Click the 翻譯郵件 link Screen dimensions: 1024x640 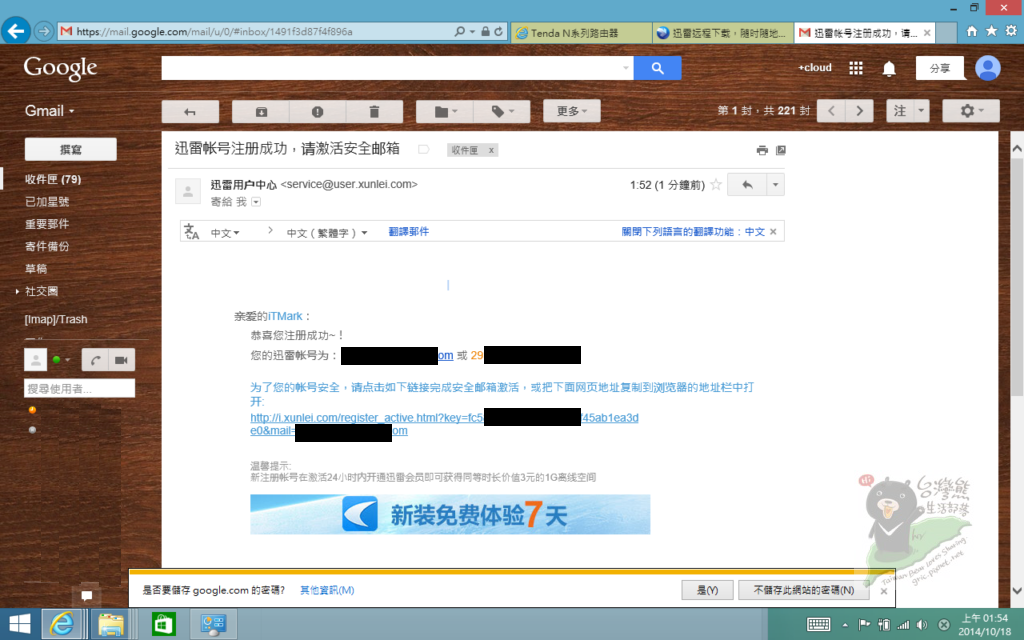(409, 232)
